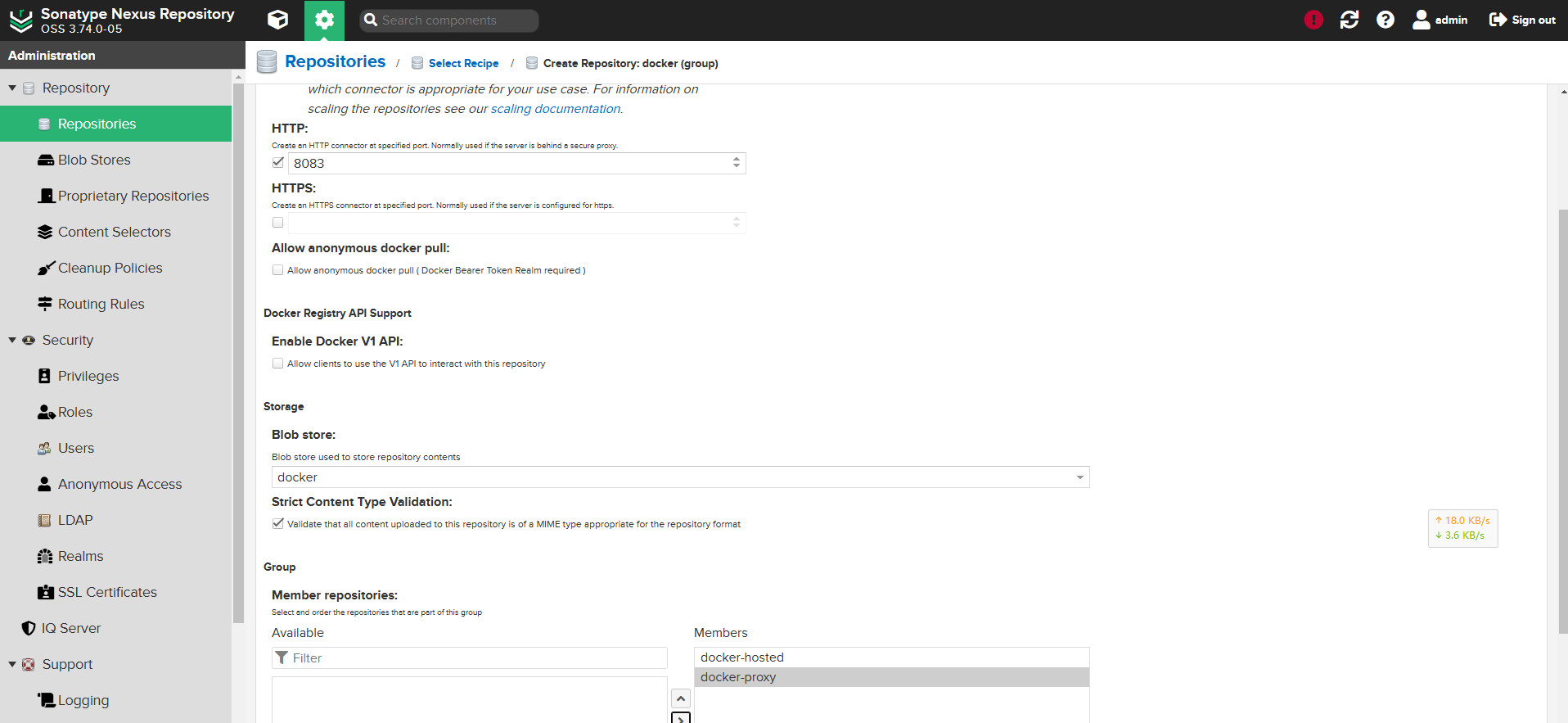Select docker-hosted in Members list
Image resolution: width=1568 pixels, height=723 pixels.
click(892, 657)
